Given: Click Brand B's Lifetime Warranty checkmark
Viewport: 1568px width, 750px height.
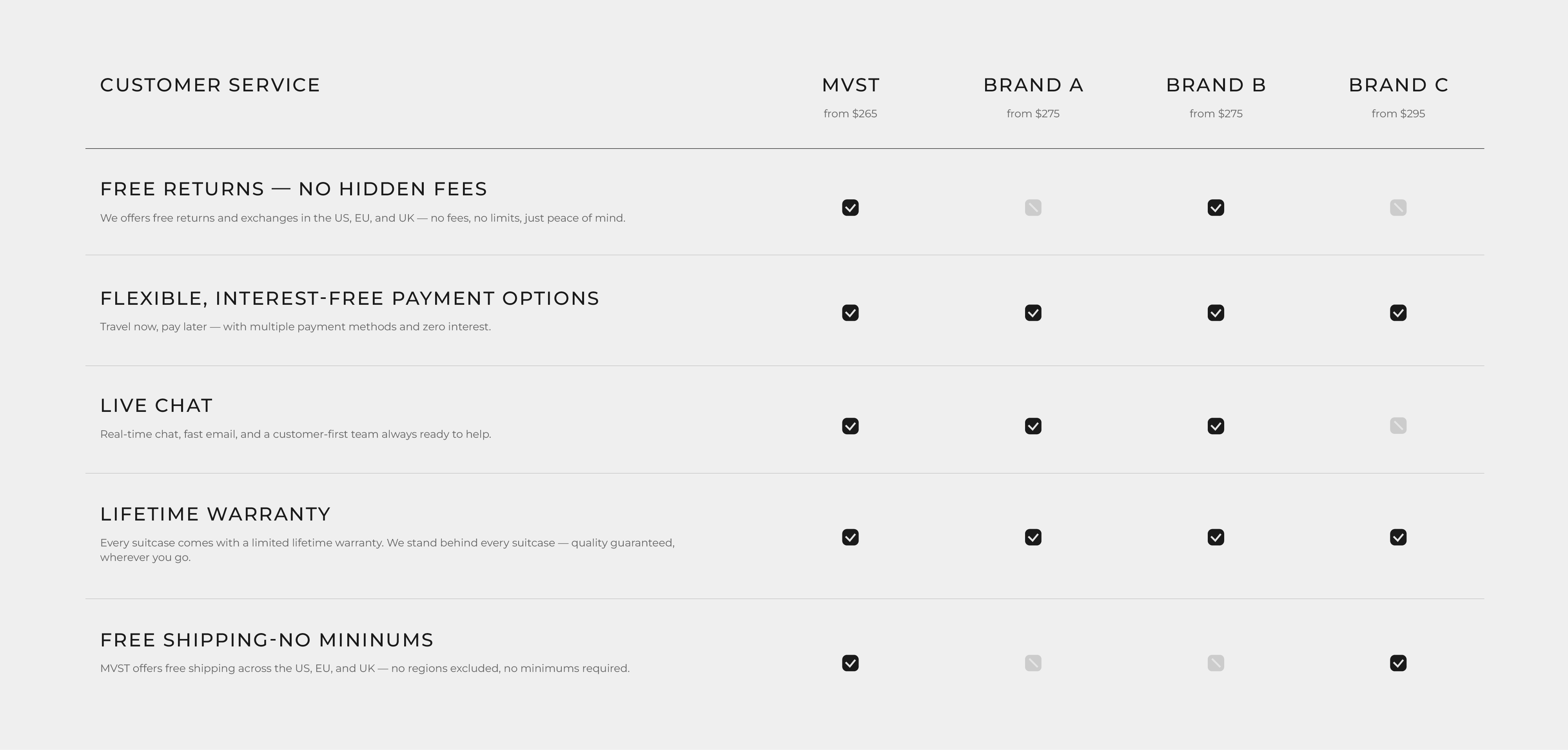Looking at the screenshot, I should tap(1216, 537).
